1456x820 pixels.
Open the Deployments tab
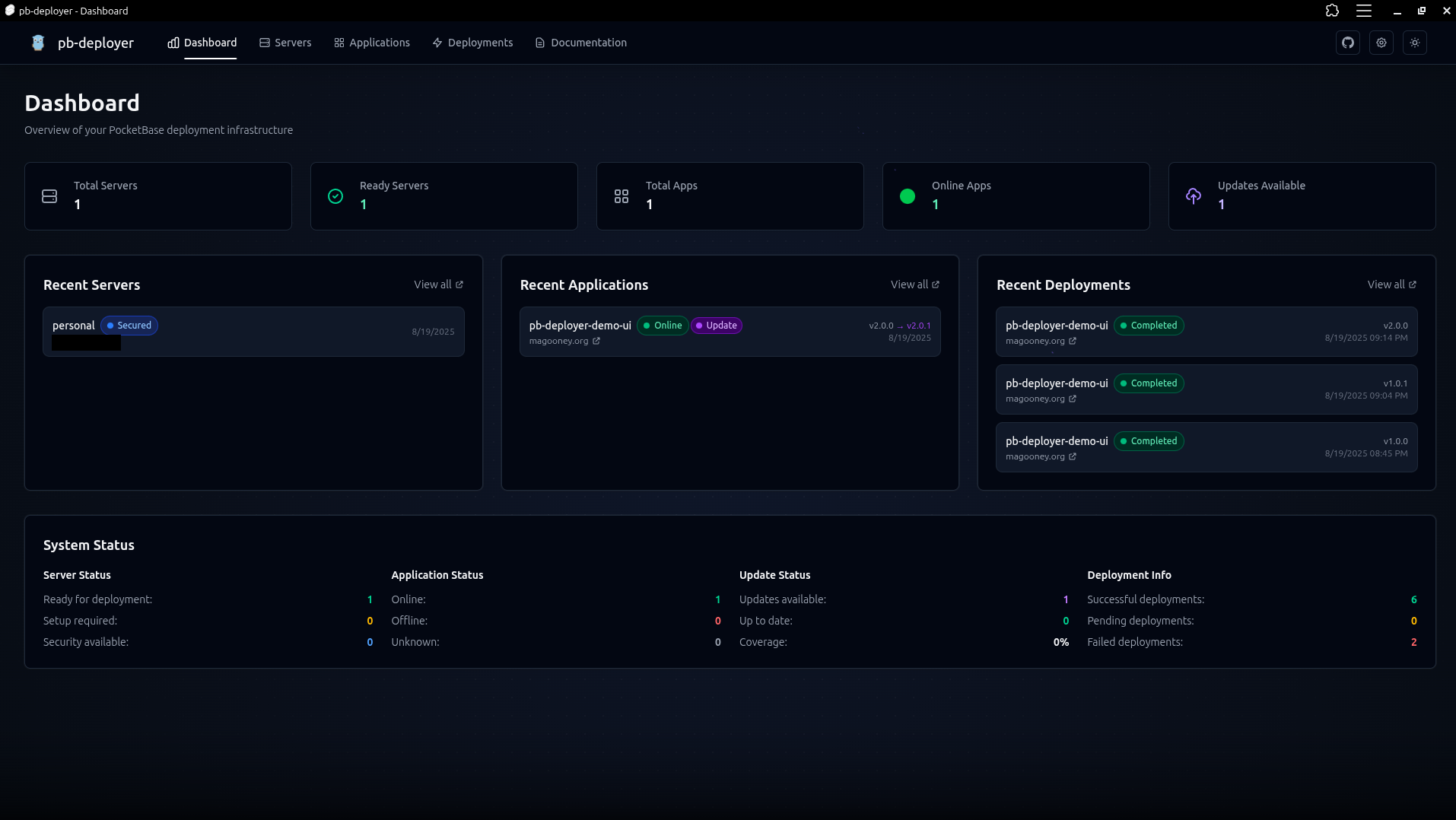point(472,43)
